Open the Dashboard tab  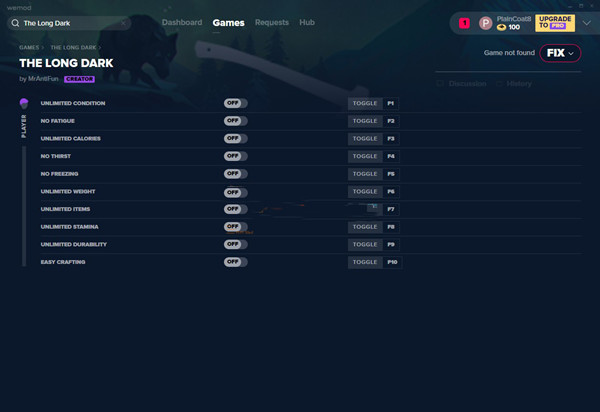(182, 23)
